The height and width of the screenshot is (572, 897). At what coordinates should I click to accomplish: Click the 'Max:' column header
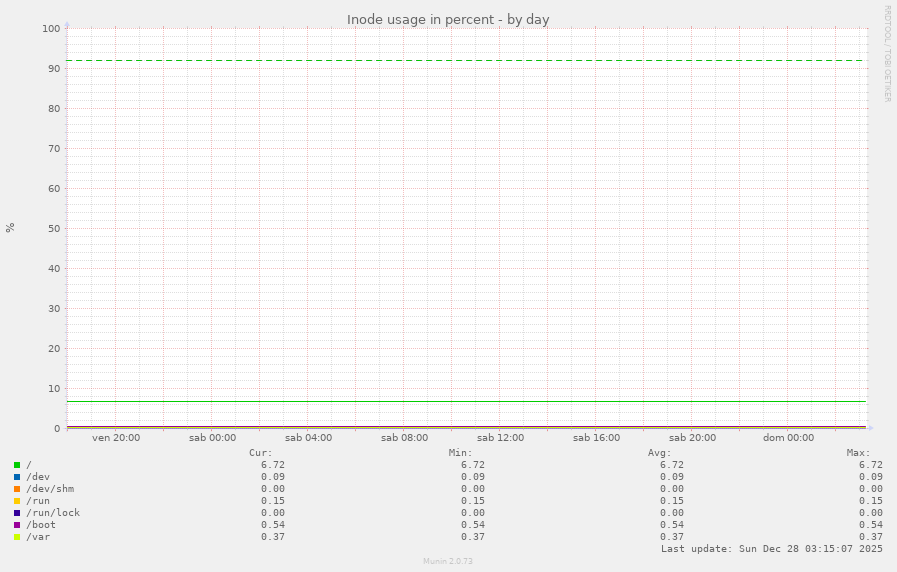point(859,453)
